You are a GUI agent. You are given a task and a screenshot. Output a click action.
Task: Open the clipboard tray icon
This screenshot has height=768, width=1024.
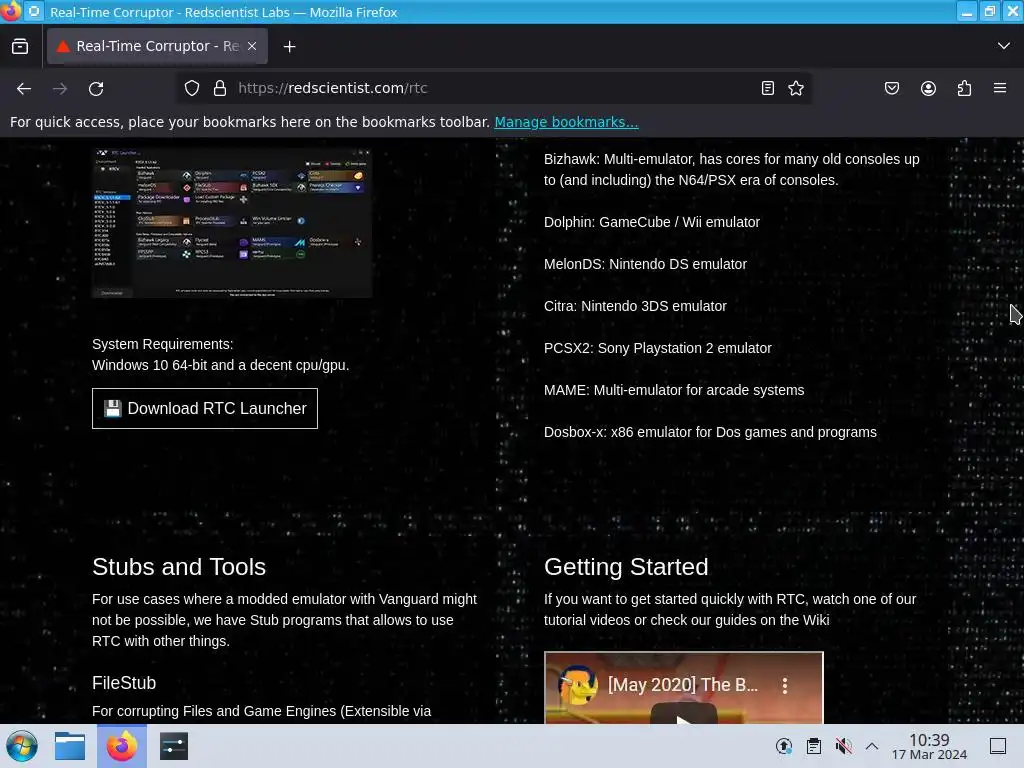click(814, 746)
